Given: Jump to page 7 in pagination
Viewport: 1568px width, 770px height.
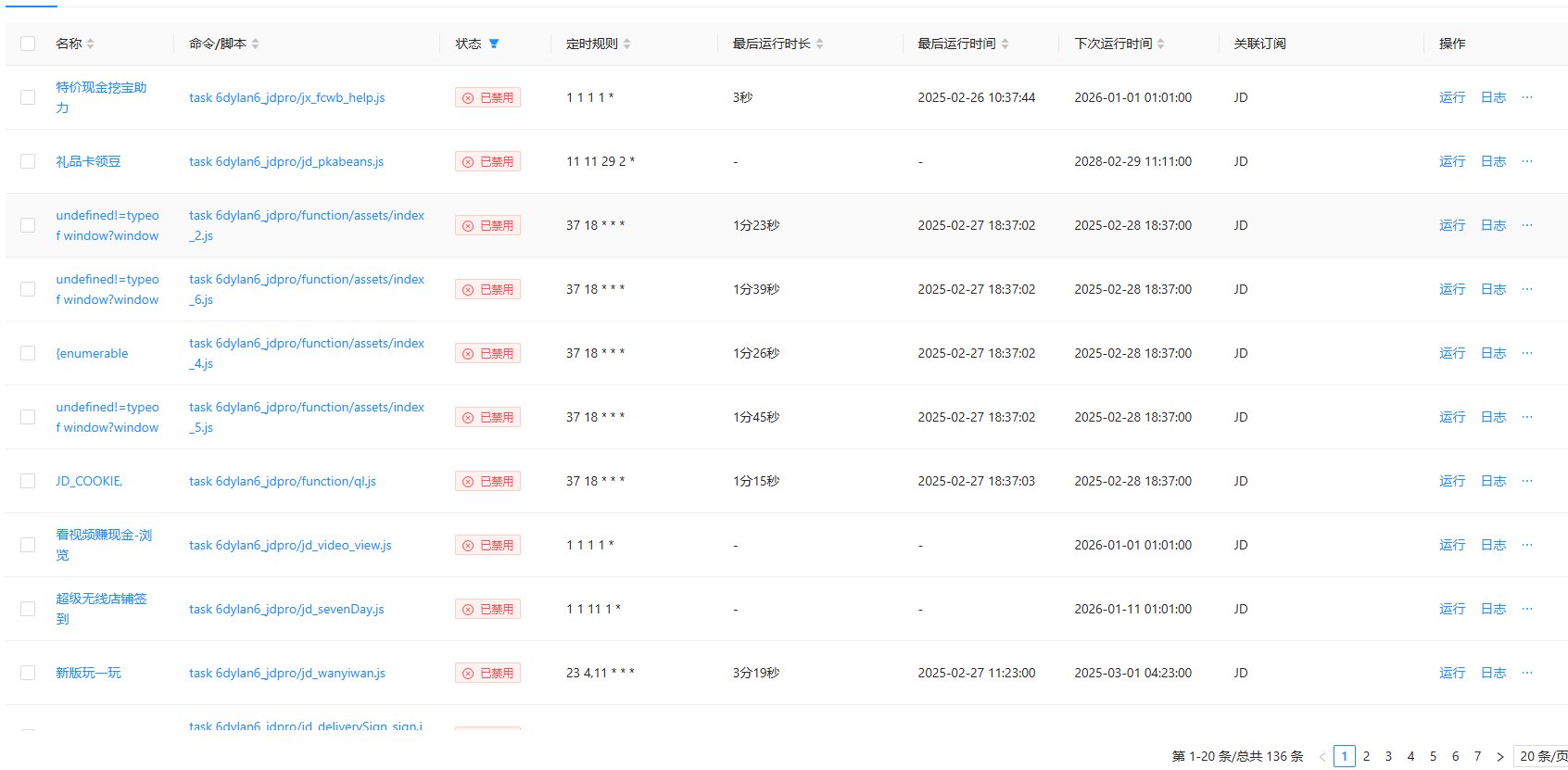Looking at the screenshot, I should pyautogui.click(x=1477, y=756).
